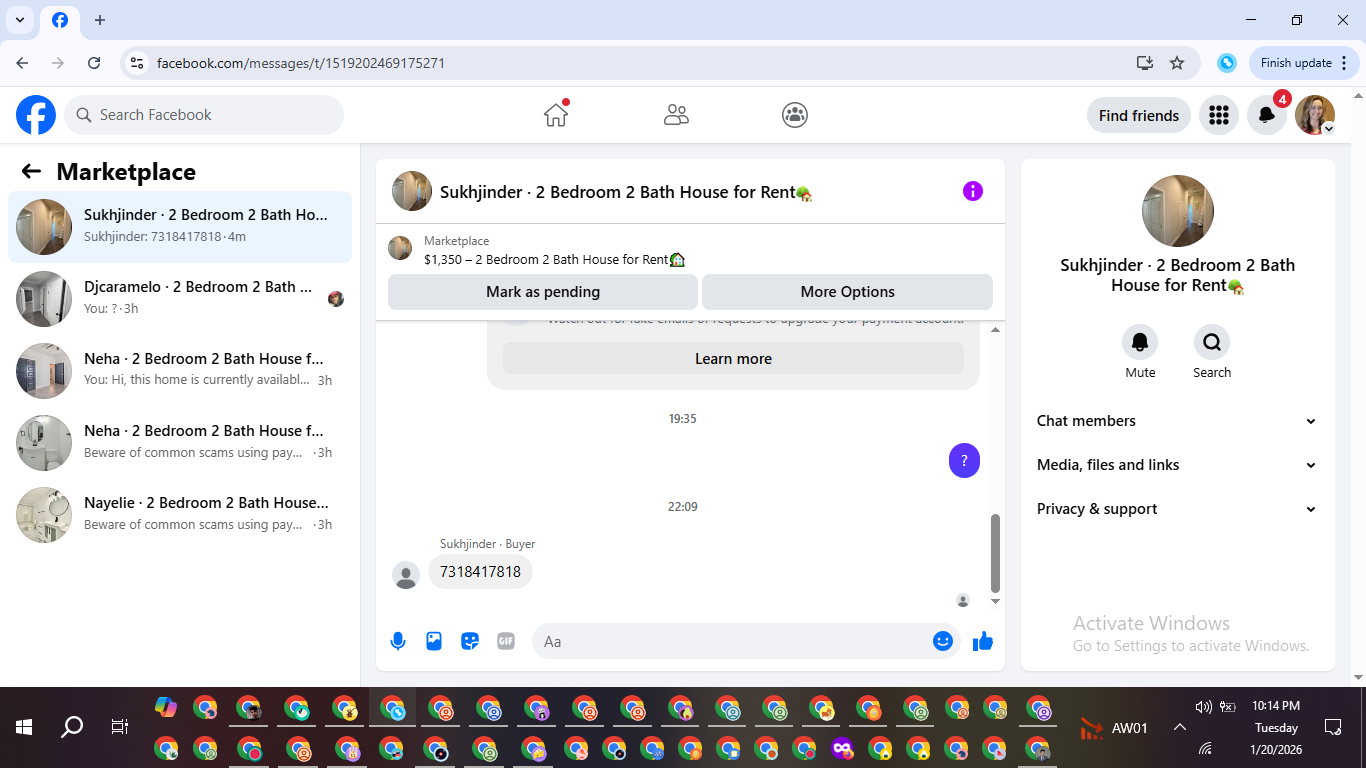Open the Sukhjinder conversation in the list
The width and height of the screenshot is (1366, 768).
pyautogui.click(x=180, y=227)
